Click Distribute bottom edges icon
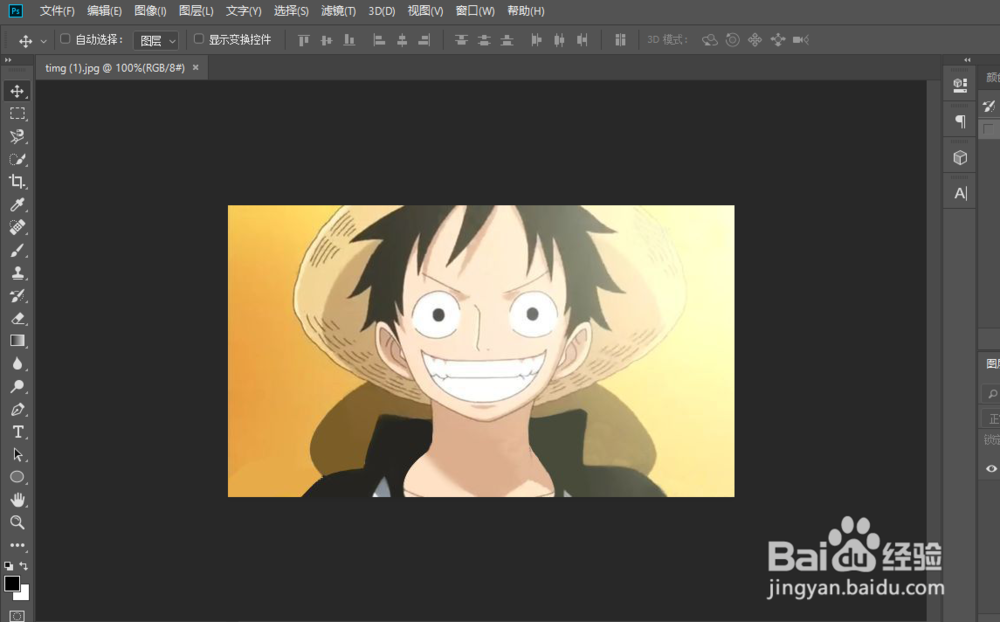 (x=507, y=40)
